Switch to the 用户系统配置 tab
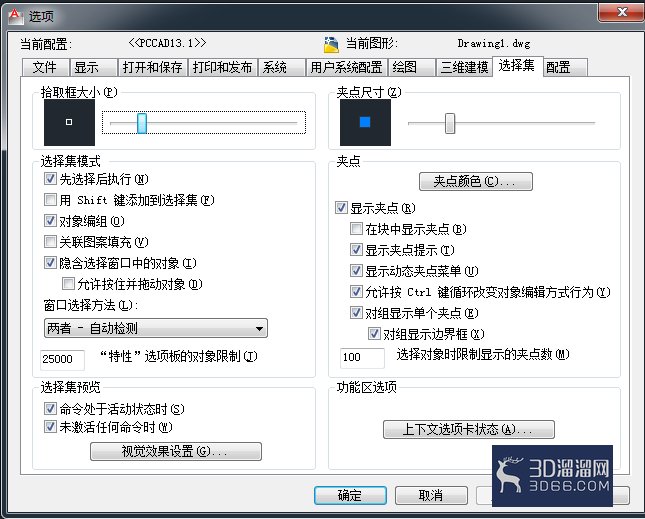The width and height of the screenshot is (645, 519). [346, 67]
